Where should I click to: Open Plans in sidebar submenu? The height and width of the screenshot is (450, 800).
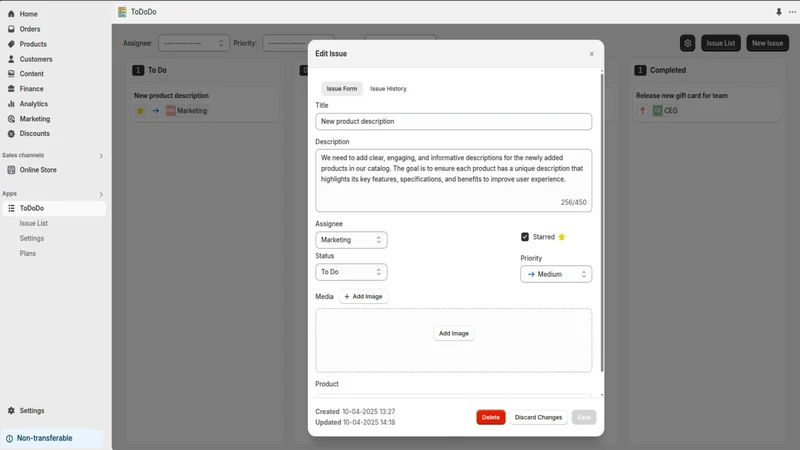pos(28,253)
